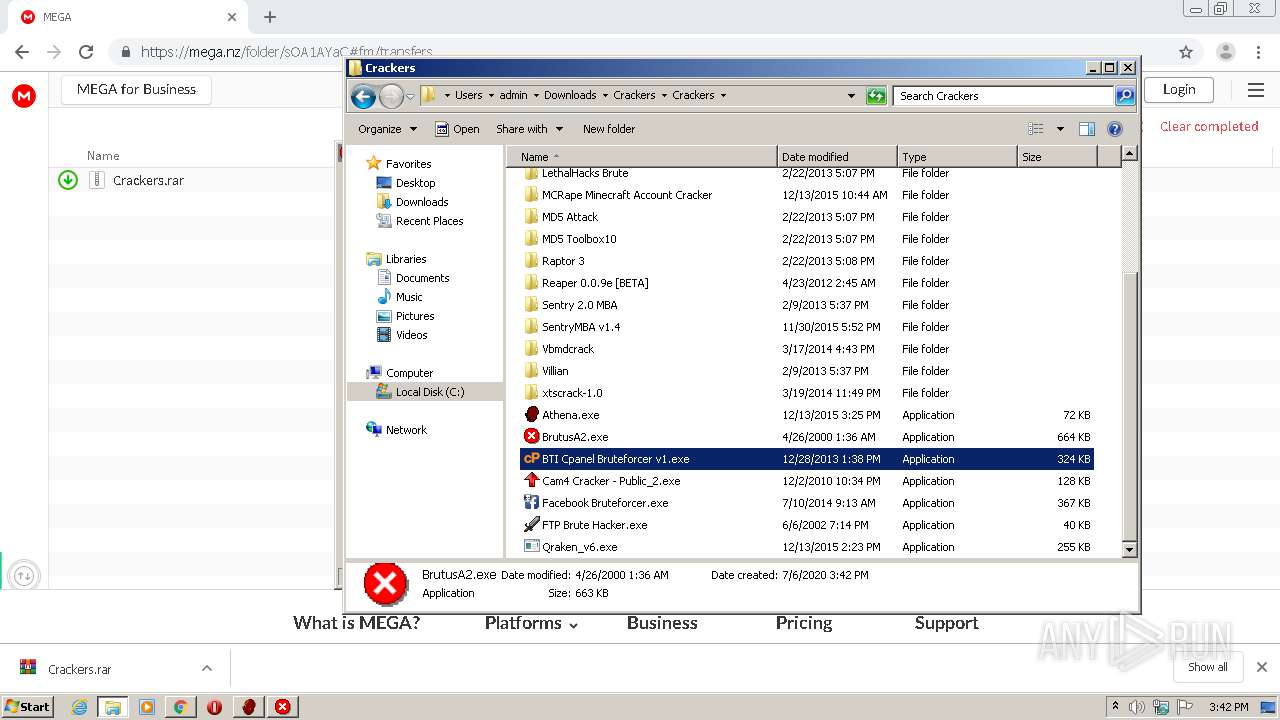Select BTI Cpanel Bruteforcer v1.exe row
1280x720 pixels.
(x=807, y=459)
